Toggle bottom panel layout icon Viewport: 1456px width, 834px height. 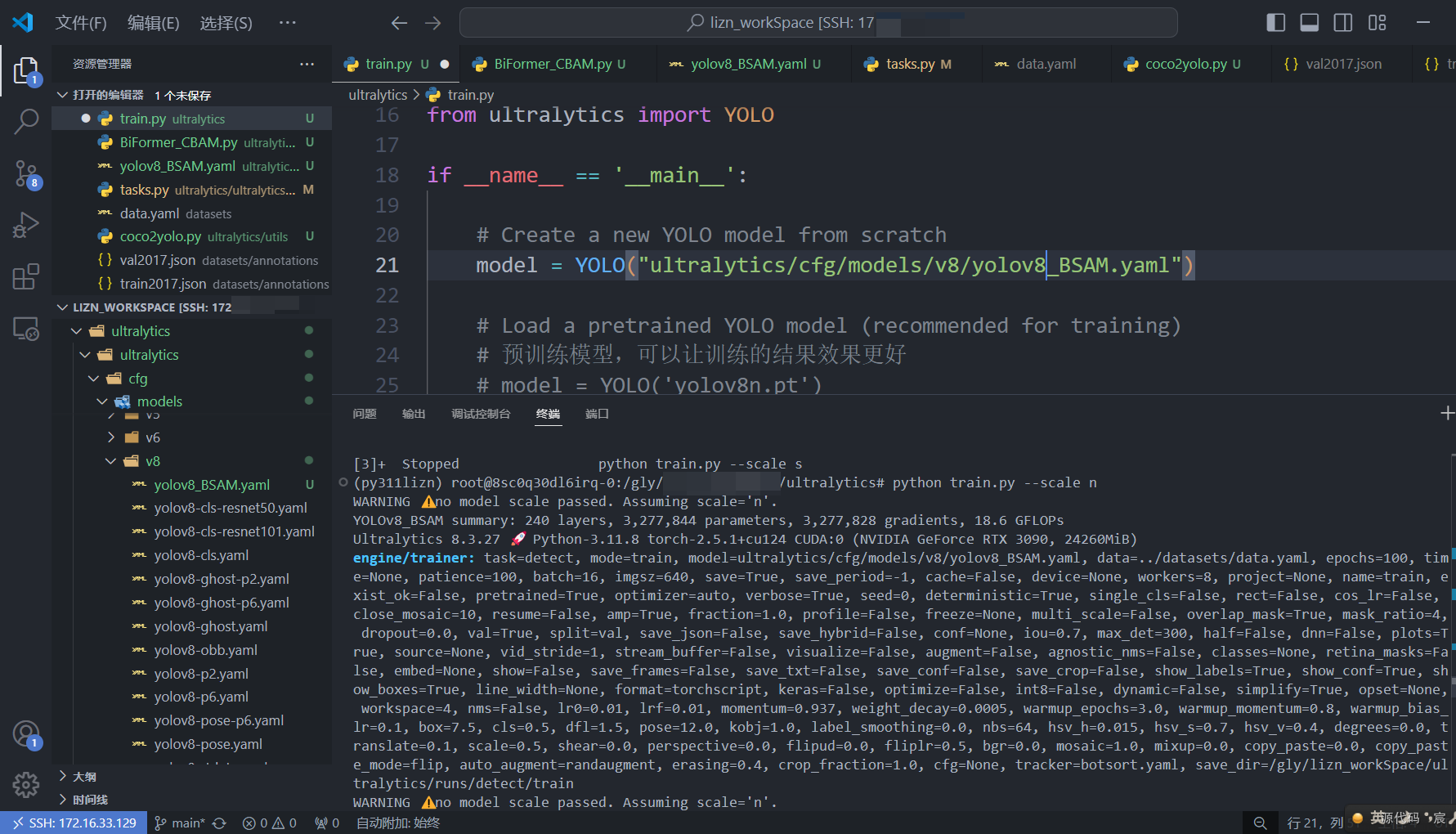tap(1309, 23)
